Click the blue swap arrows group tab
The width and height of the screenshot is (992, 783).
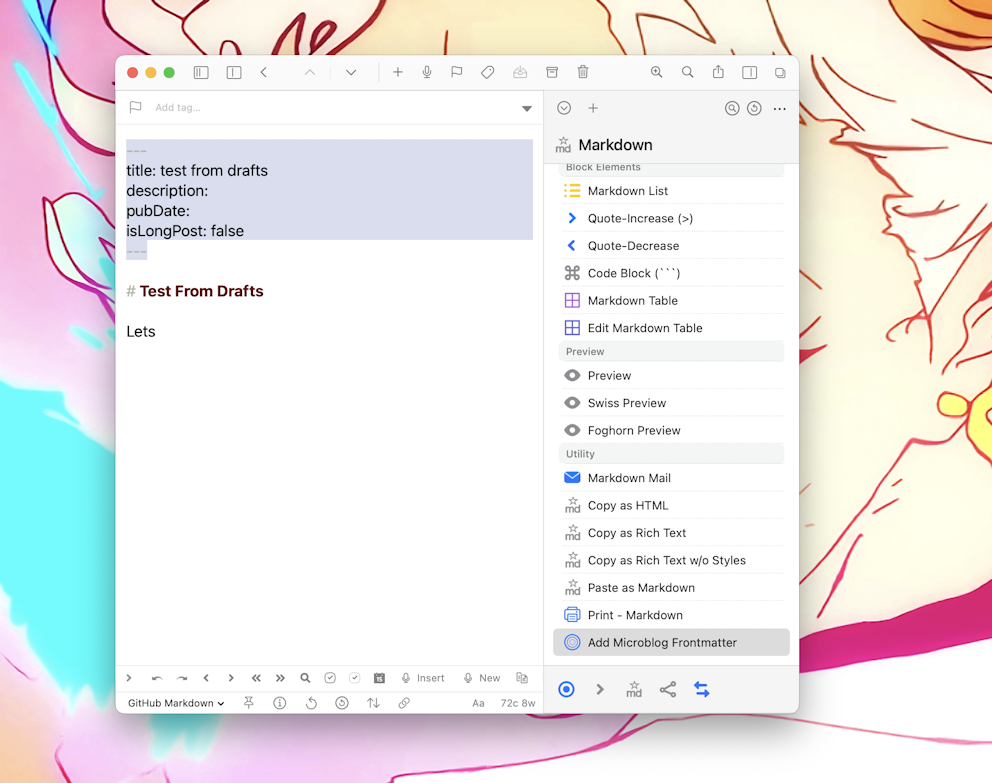coord(702,689)
